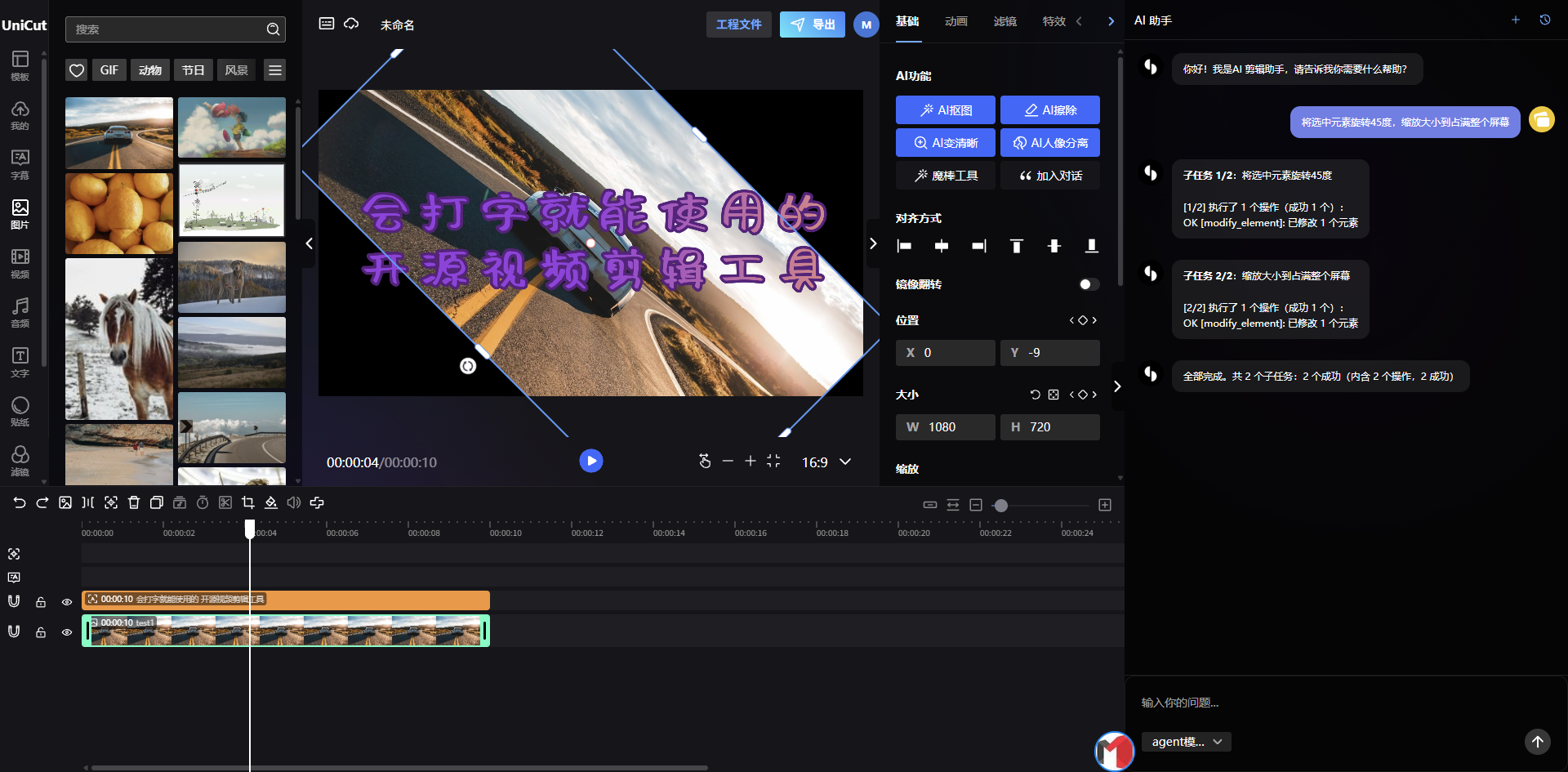Click the AI抠图 cutout button
Screen dimensions: 1568x772
coord(946,109)
